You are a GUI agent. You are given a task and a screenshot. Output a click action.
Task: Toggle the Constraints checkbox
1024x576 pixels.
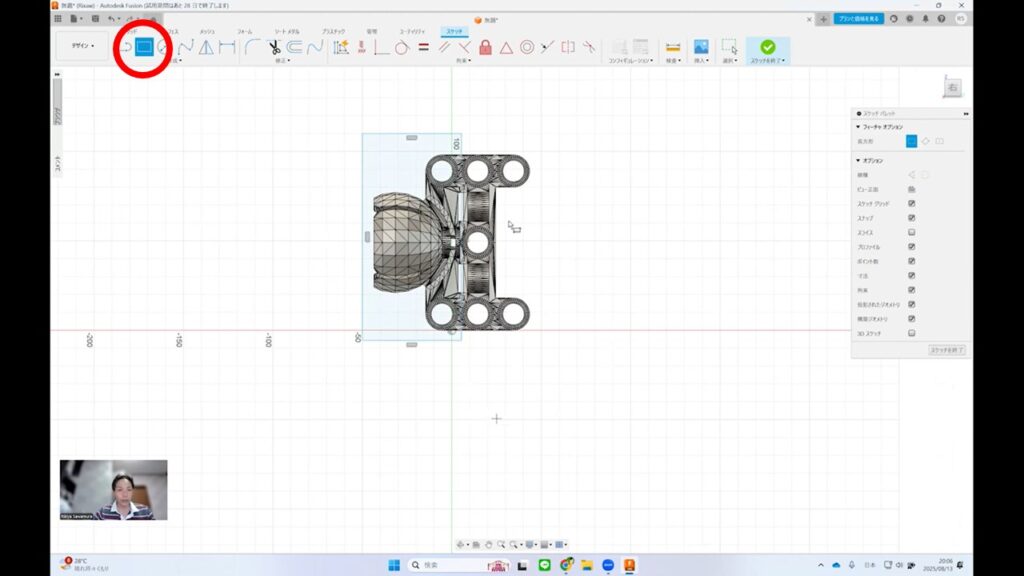[912, 290]
